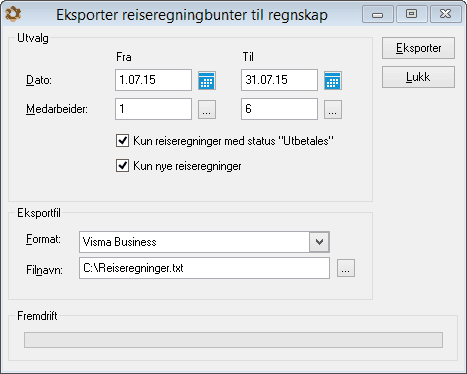467x374 pixels.
Task: Browse for Filnavn export file location
Action: coord(346,268)
